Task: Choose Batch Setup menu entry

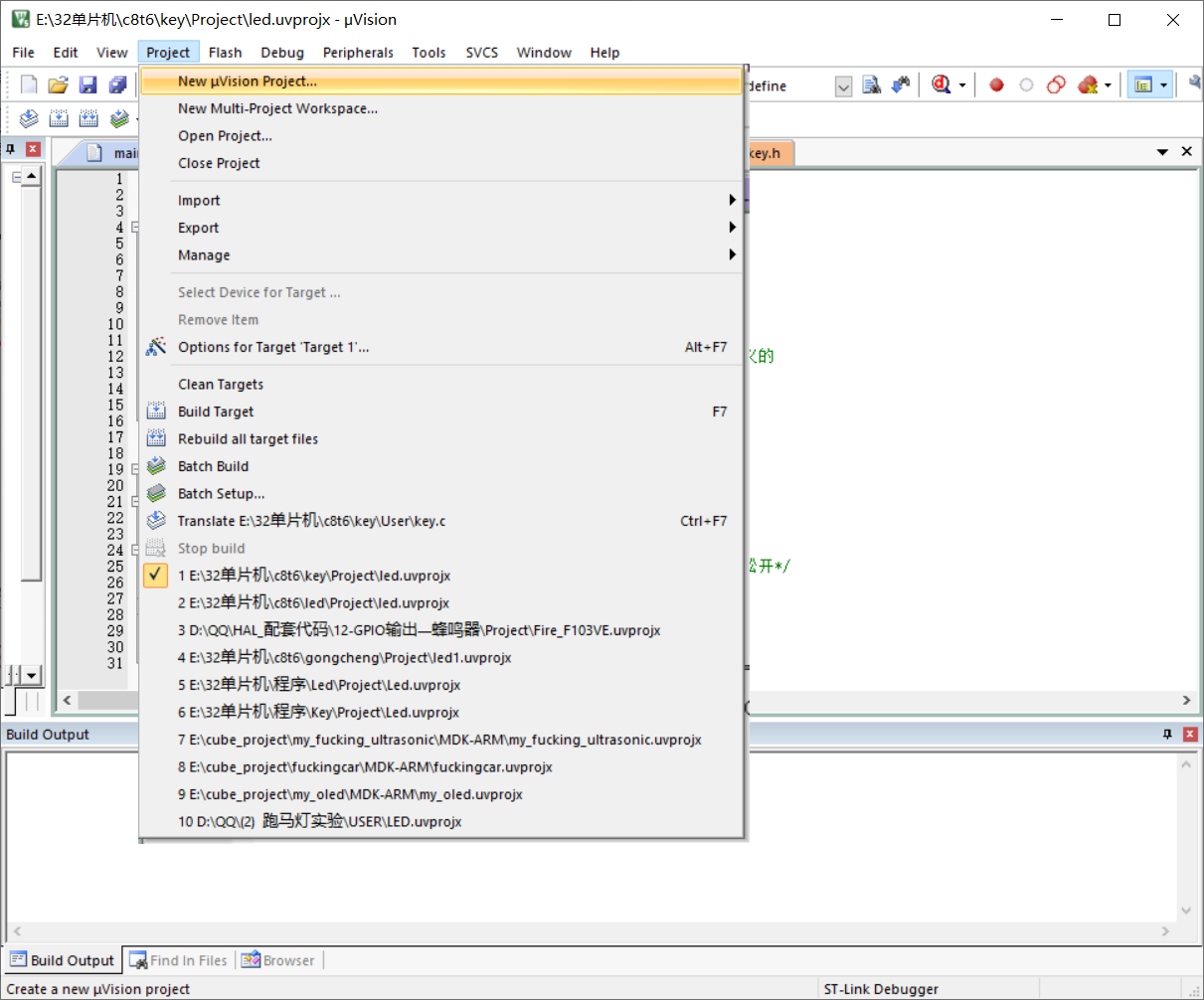Action: [441, 494]
